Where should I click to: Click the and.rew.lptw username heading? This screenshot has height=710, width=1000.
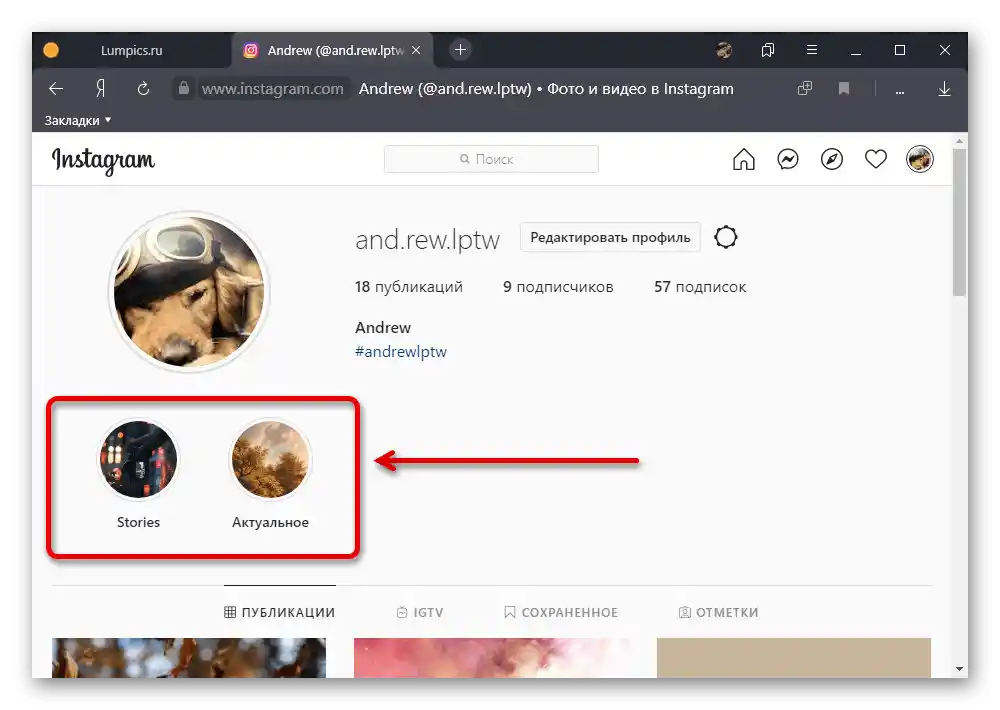(427, 240)
